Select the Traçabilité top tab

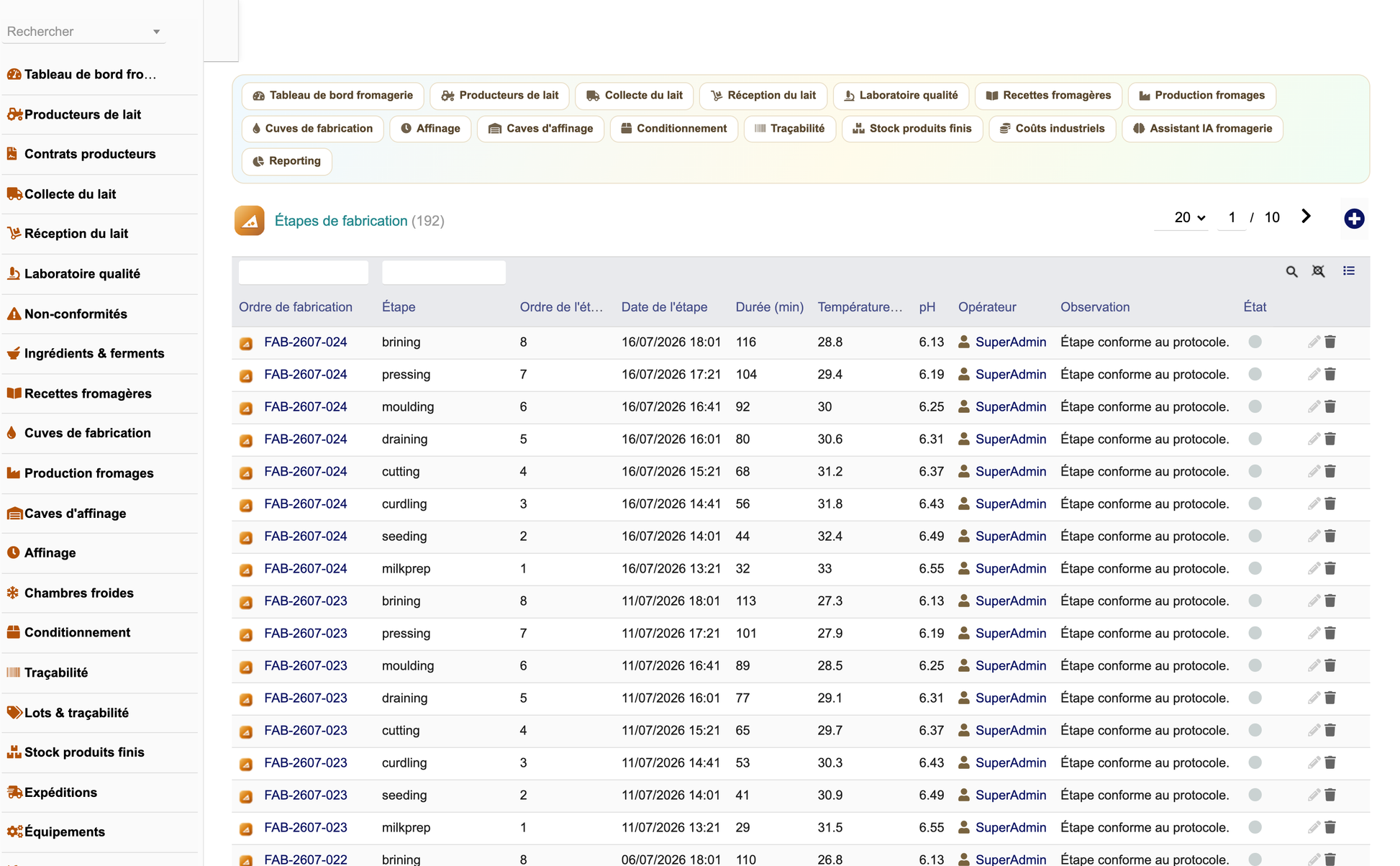tap(789, 129)
